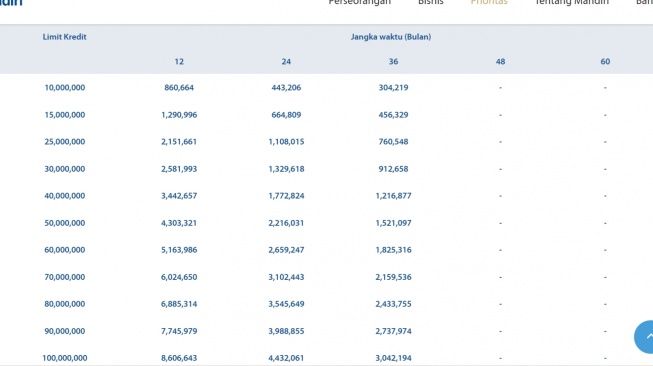
Task: Click the 3,442,657 installment value
Action: click(x=179, y=196)
